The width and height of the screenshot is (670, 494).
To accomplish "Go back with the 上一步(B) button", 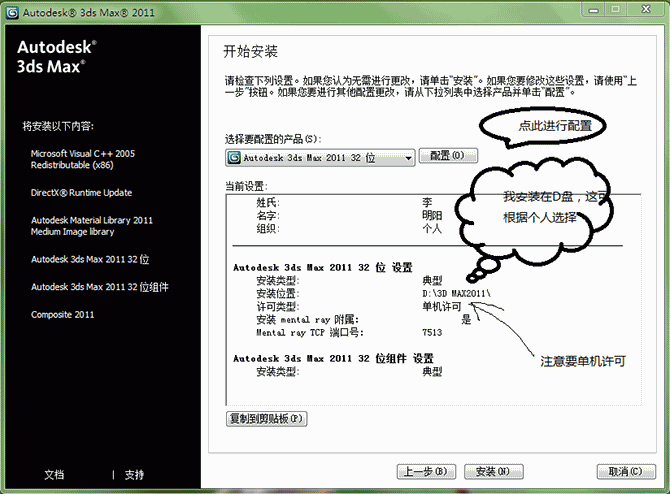I will pyautogui.click(x=426, y=471).
